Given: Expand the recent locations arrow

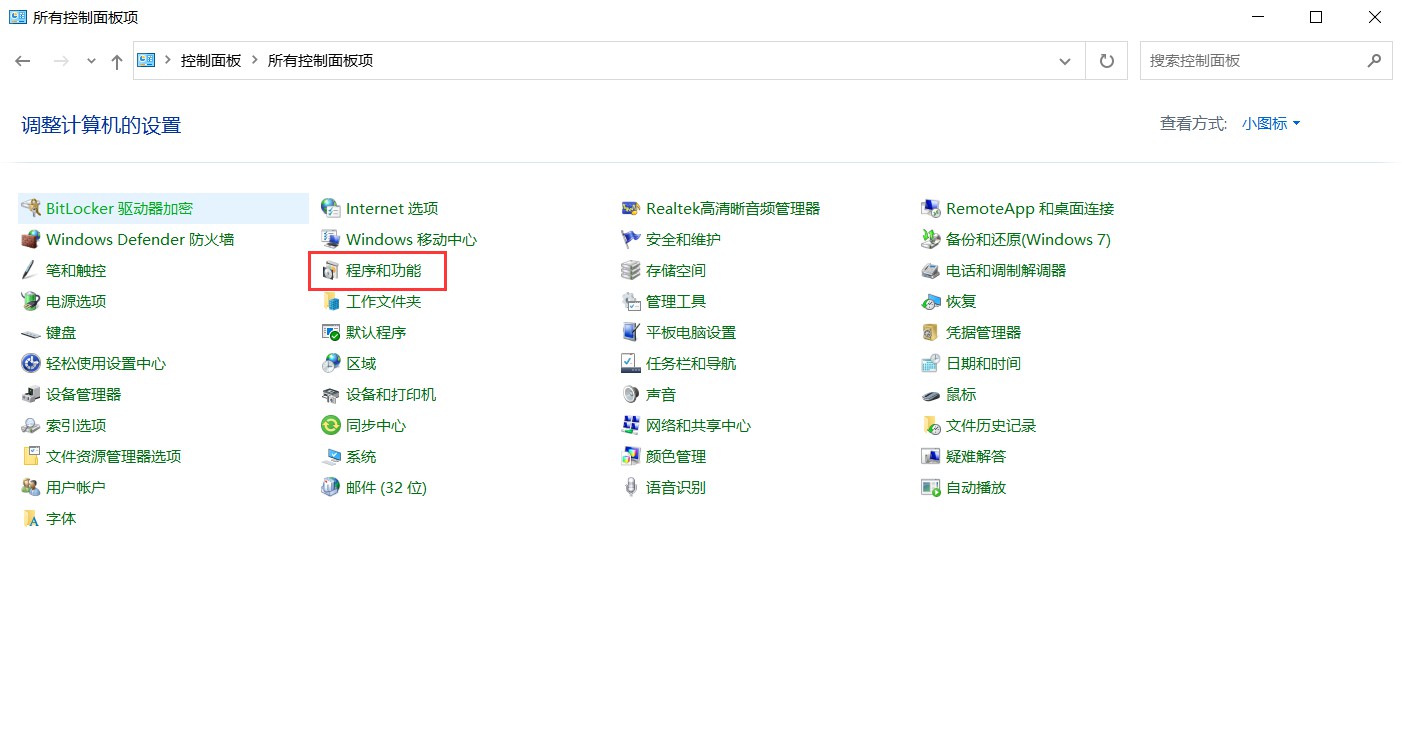Looking at the screenshot, I should pos(91,61).
